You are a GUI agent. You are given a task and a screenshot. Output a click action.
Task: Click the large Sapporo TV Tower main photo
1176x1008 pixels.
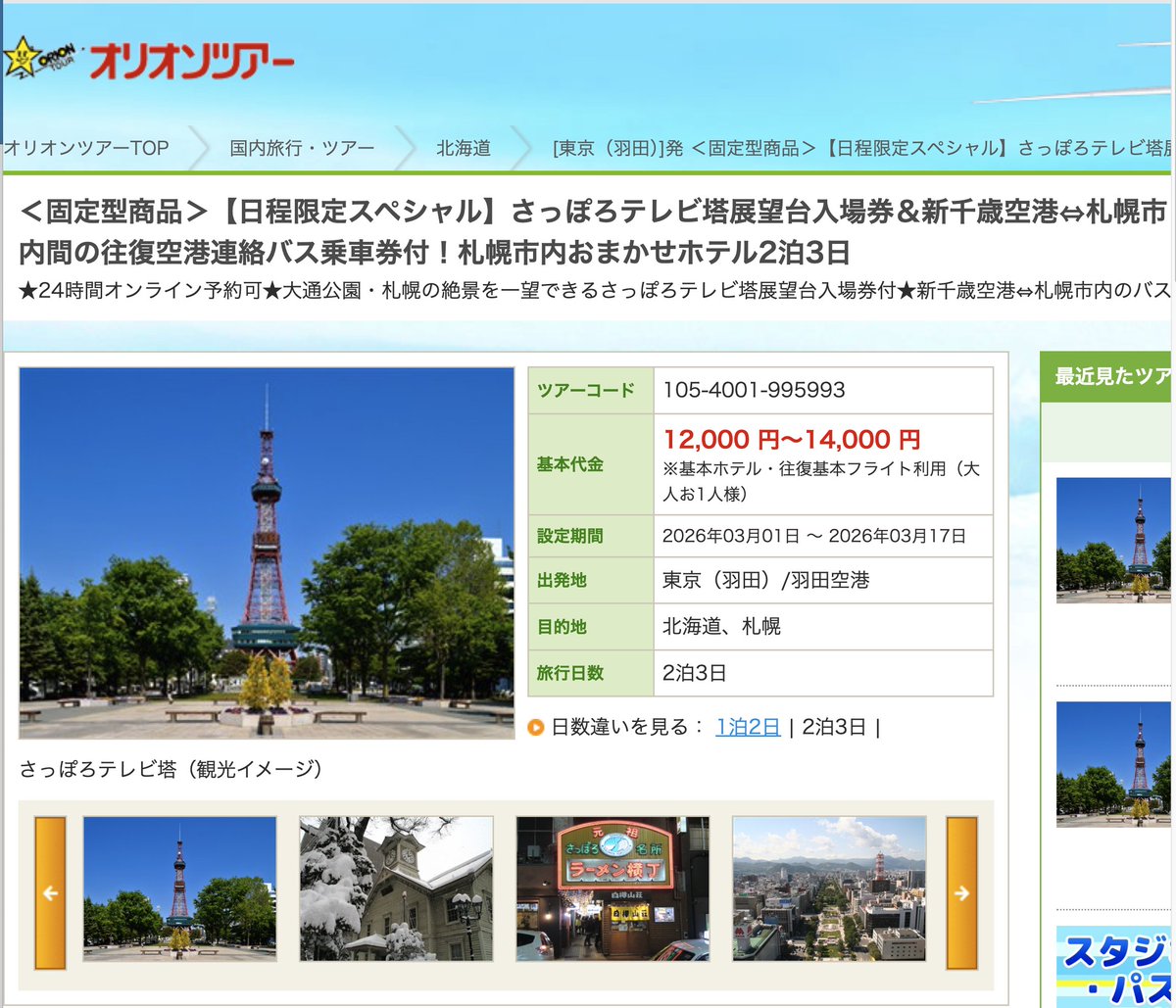tap(267, 553)
